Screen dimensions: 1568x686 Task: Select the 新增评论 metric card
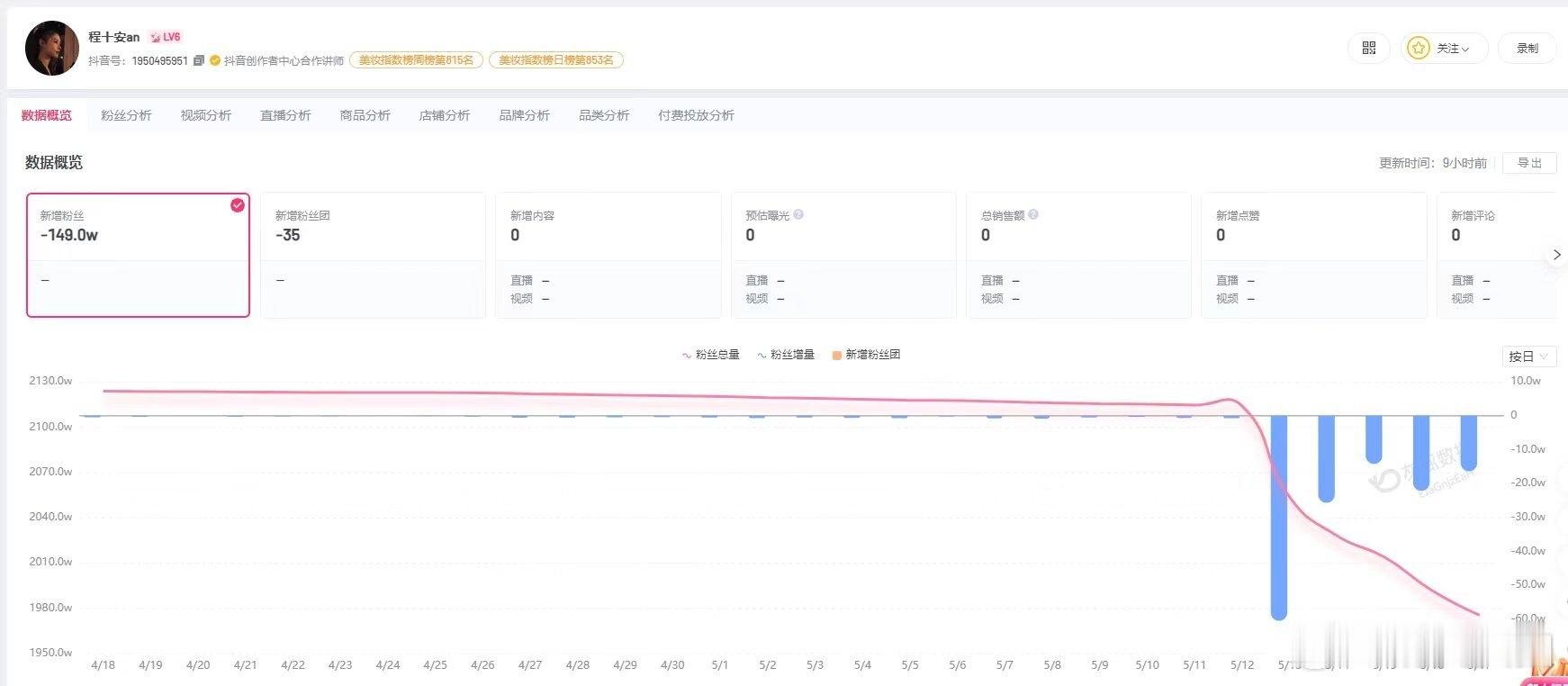1496,255
